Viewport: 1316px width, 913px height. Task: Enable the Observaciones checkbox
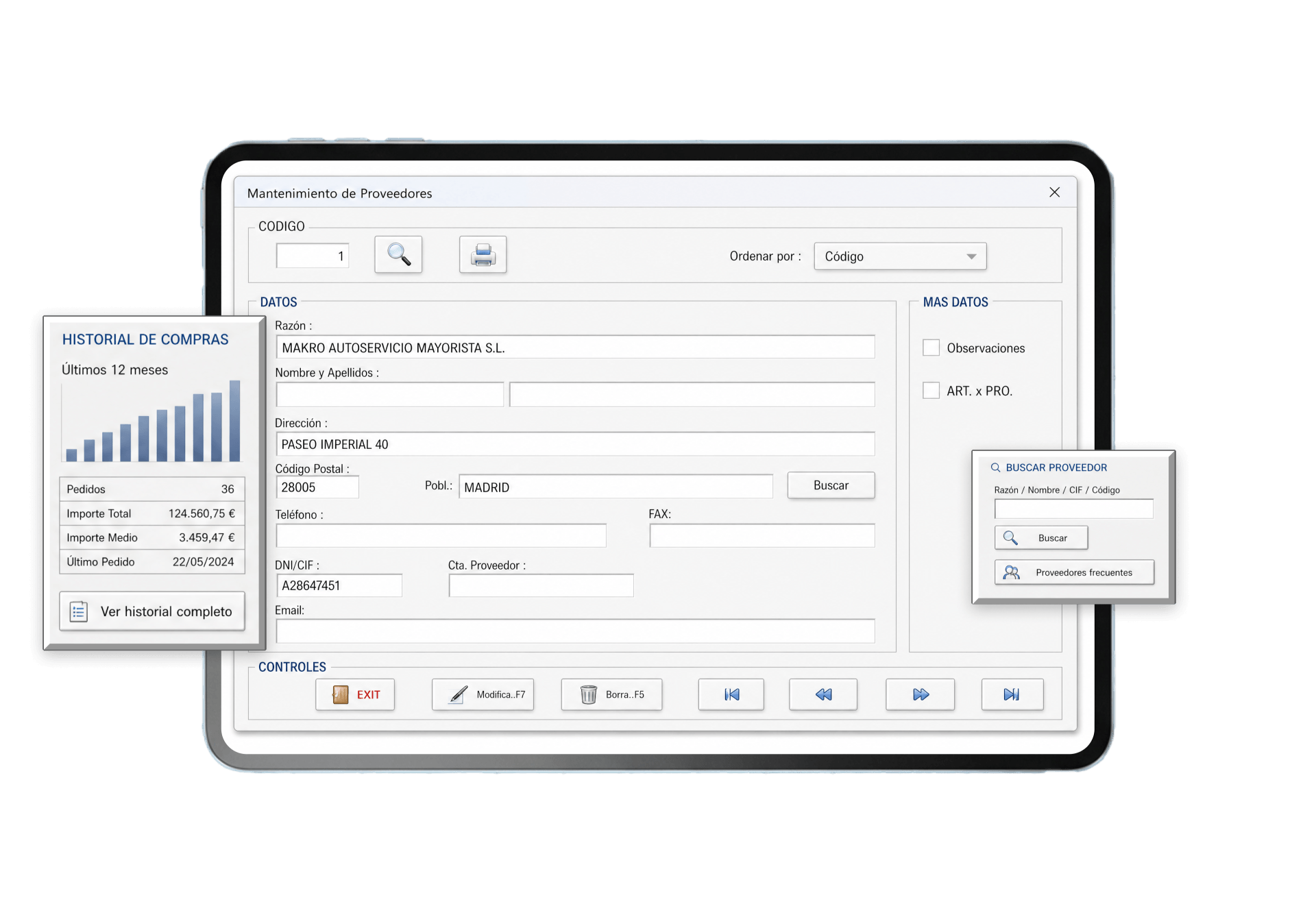(x=931, y=348)
